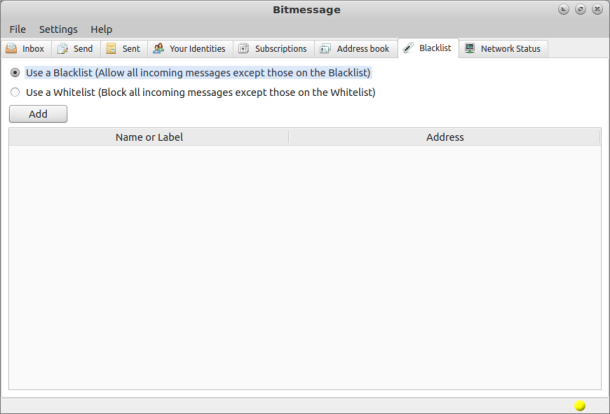Click the Add button
This screenshot has width=610, height=414.
tap(38, 114)
